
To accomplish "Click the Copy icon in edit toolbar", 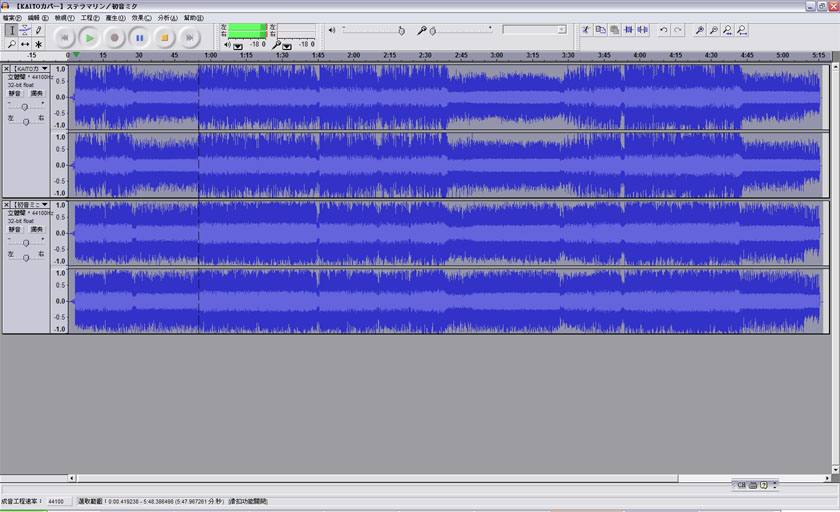I will (601, 30).
